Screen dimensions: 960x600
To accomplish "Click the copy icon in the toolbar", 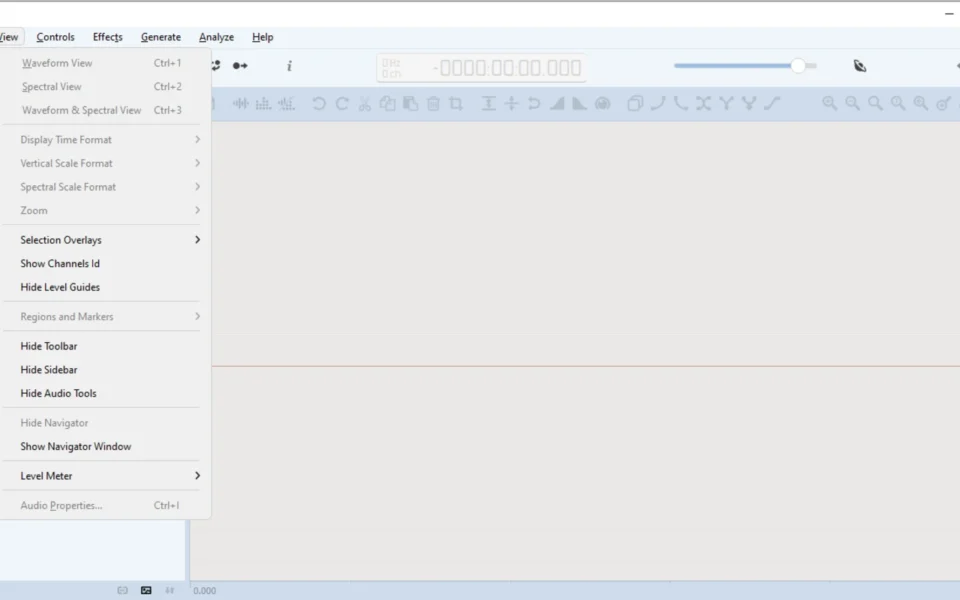I will (388, 103).
